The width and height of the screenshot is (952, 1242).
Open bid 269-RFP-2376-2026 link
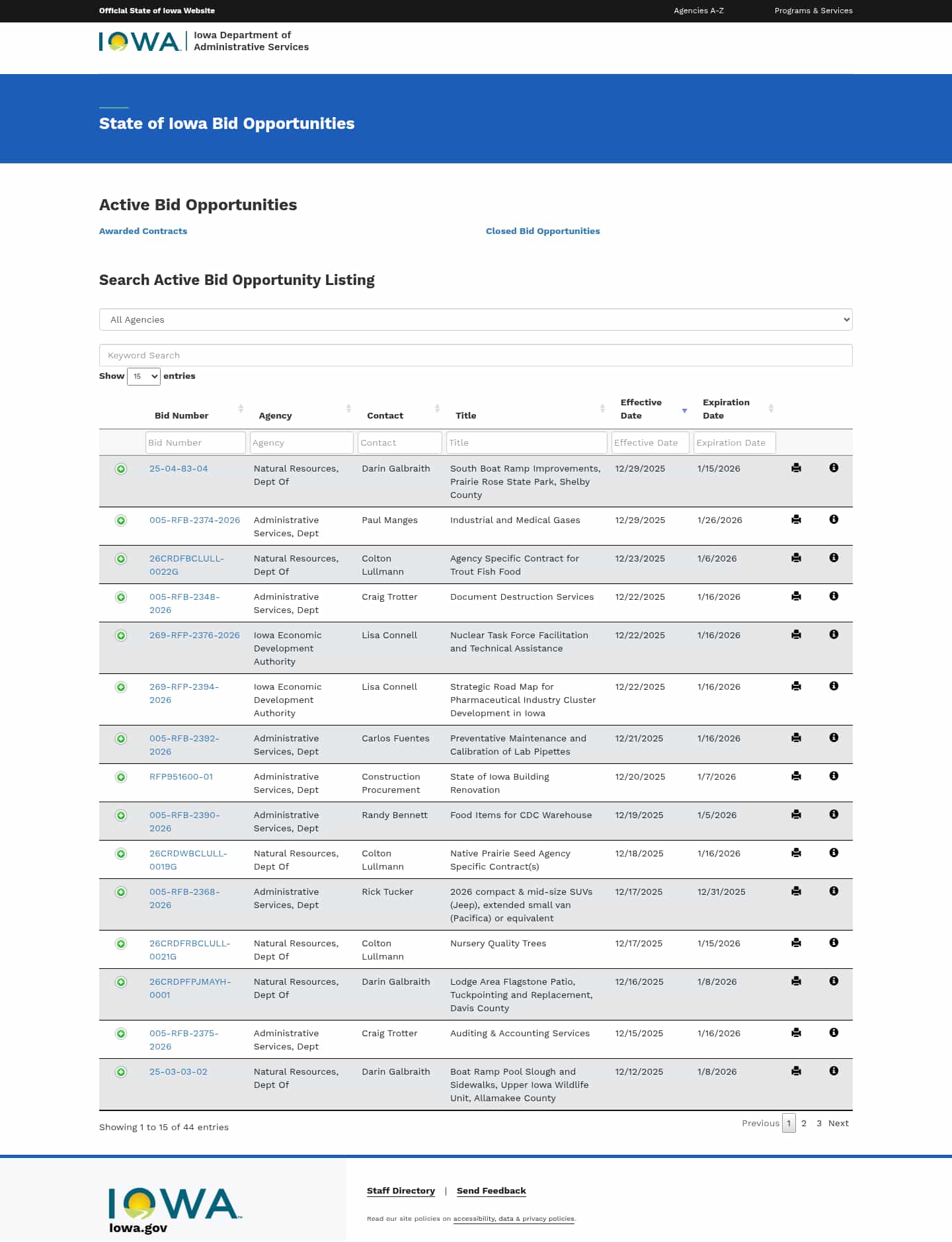click(x=194, y=635)
